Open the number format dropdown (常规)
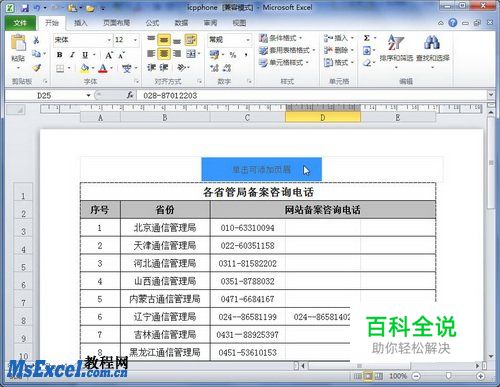Screen dimensions: 500x387 tap(248, 40)
